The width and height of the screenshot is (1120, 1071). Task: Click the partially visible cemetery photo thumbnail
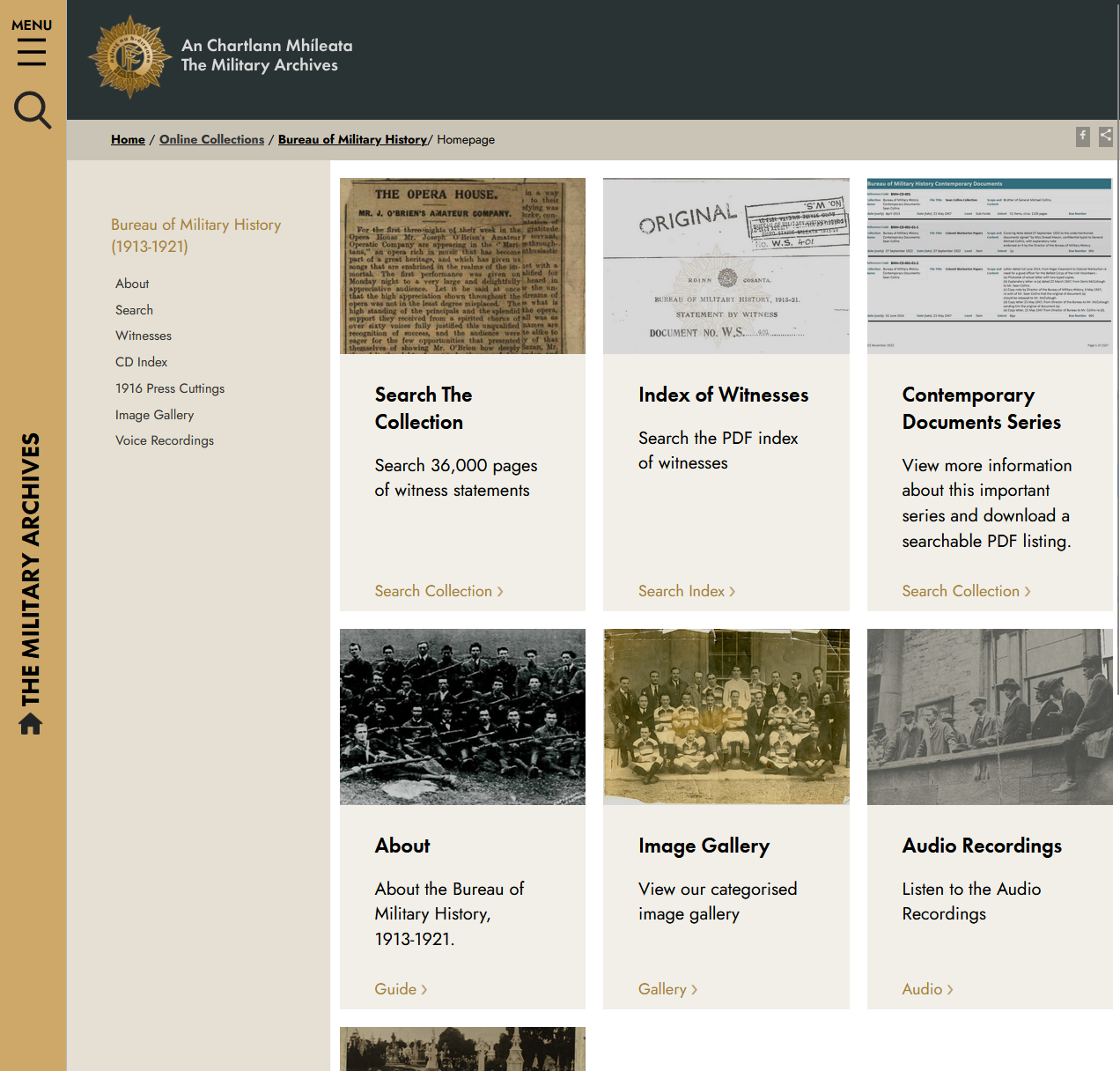click(x=462, y=1049)
